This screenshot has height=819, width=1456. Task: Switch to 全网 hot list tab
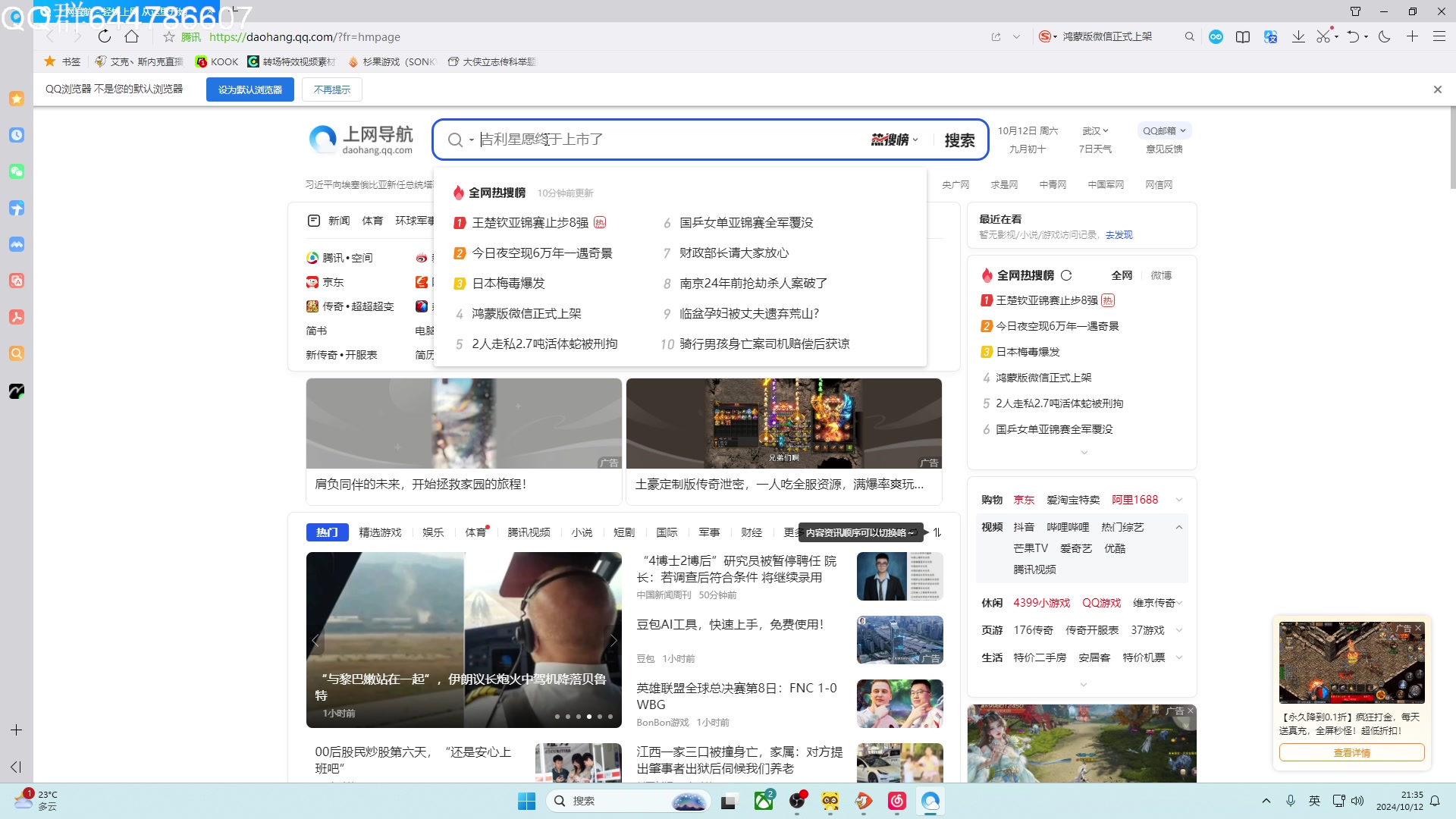click(1122, 275)
